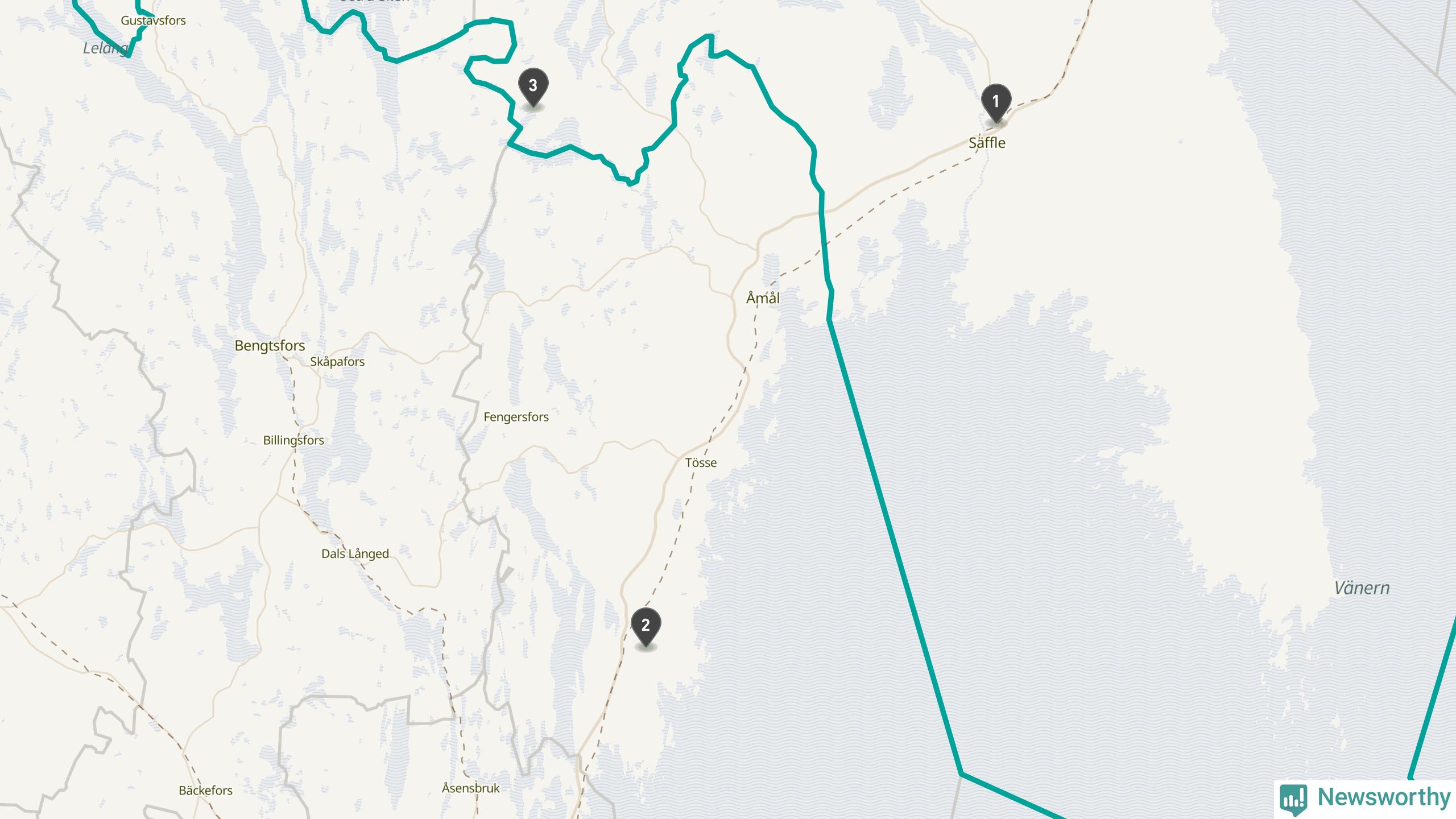Open the Newsworthy link text
1456x819 pixels.
pyautogui.click(x=1384, y=797)
